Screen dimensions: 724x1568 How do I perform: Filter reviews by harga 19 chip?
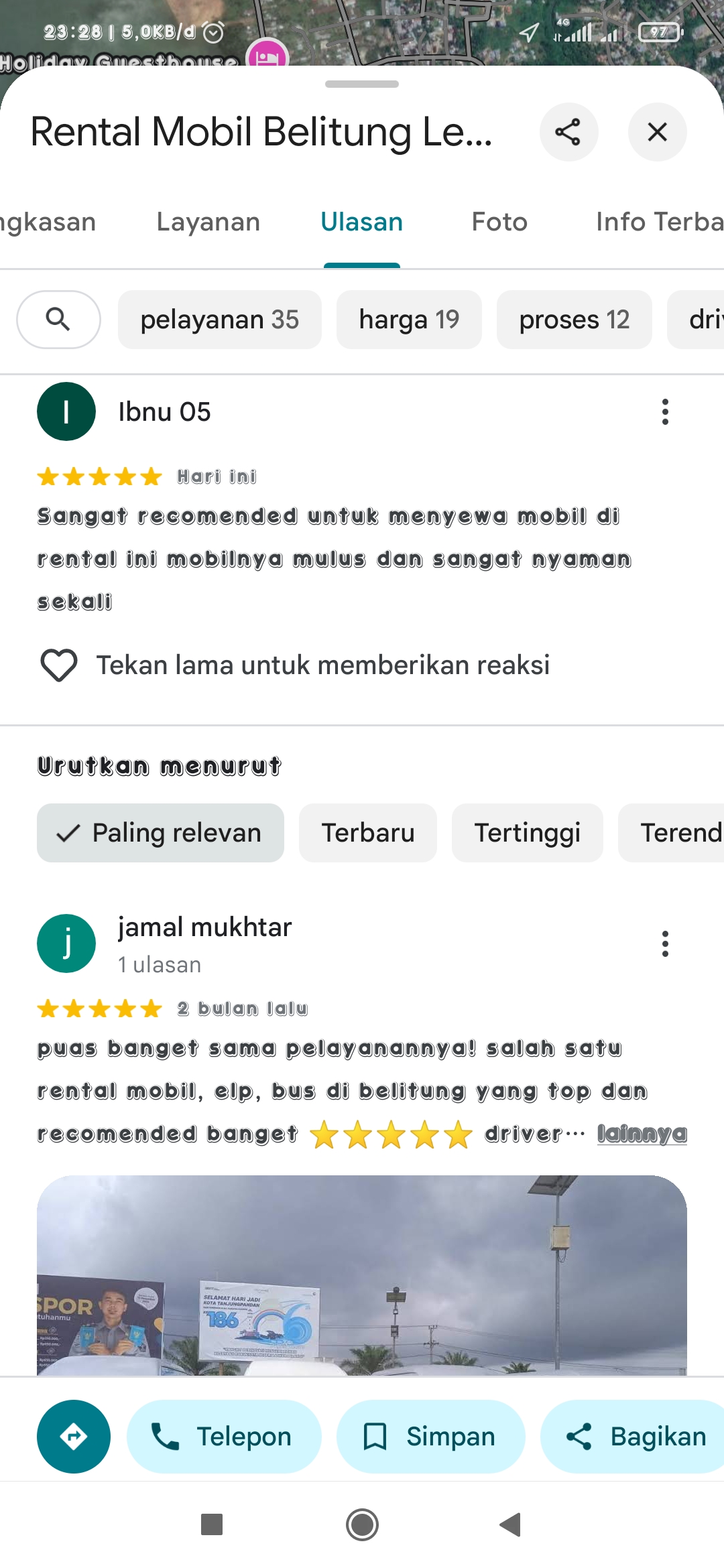click(409, 320)
